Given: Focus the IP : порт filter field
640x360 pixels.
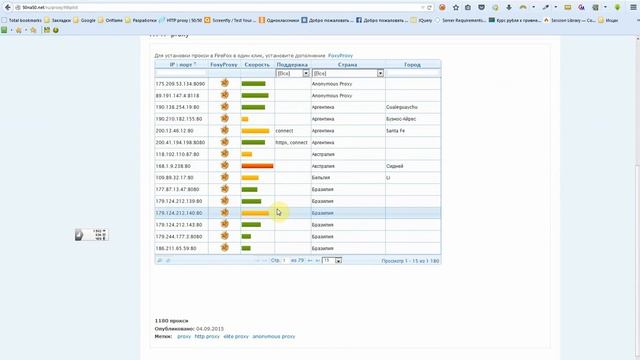Looking at the screenshot, I should (x=182, y=73).
